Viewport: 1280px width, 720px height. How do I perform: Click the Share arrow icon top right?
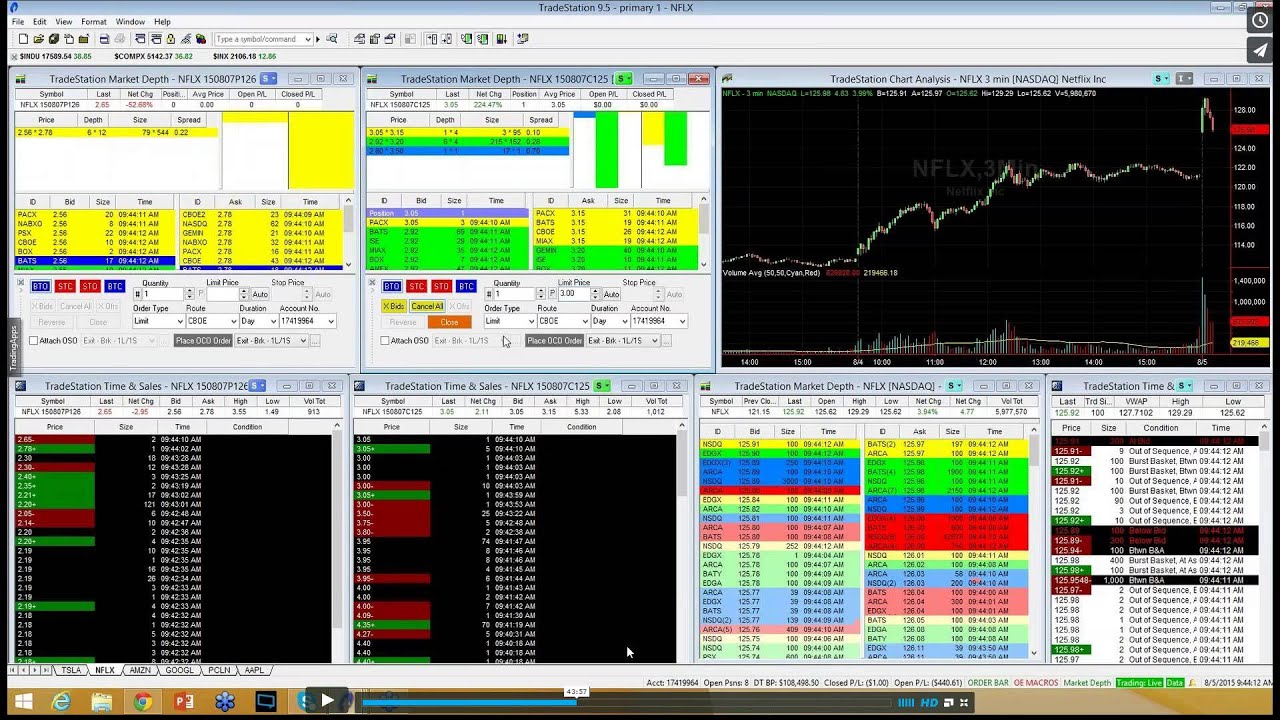pyautogui.click(x=1260, y=50)
